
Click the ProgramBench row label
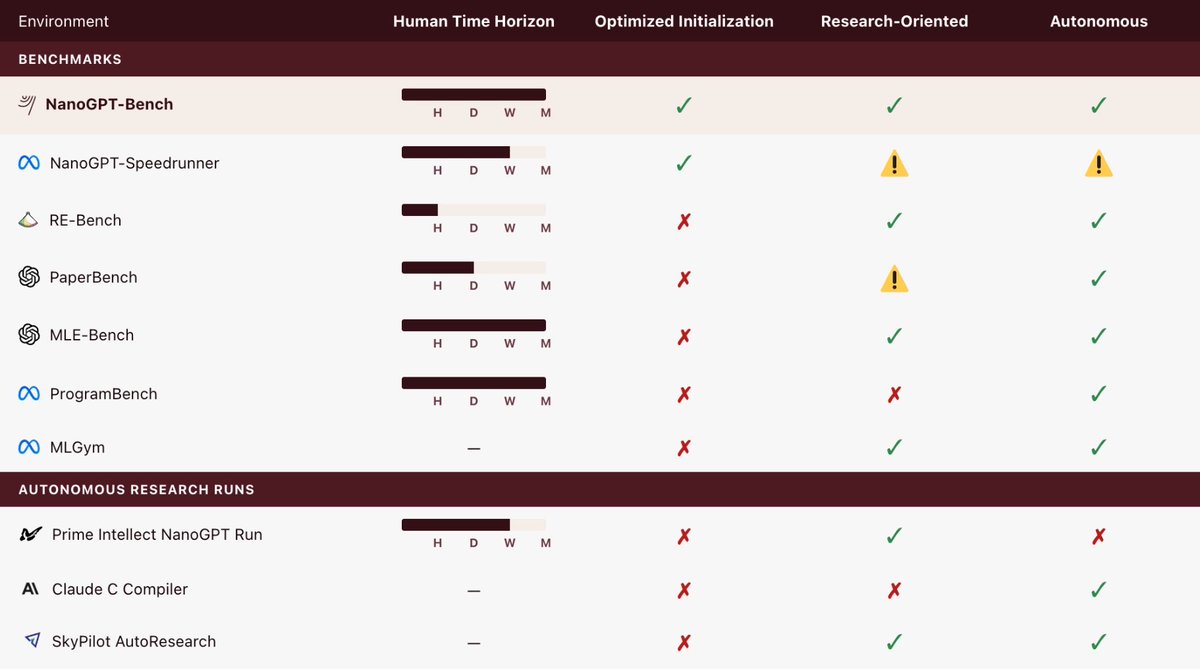(x=103, y=394)
